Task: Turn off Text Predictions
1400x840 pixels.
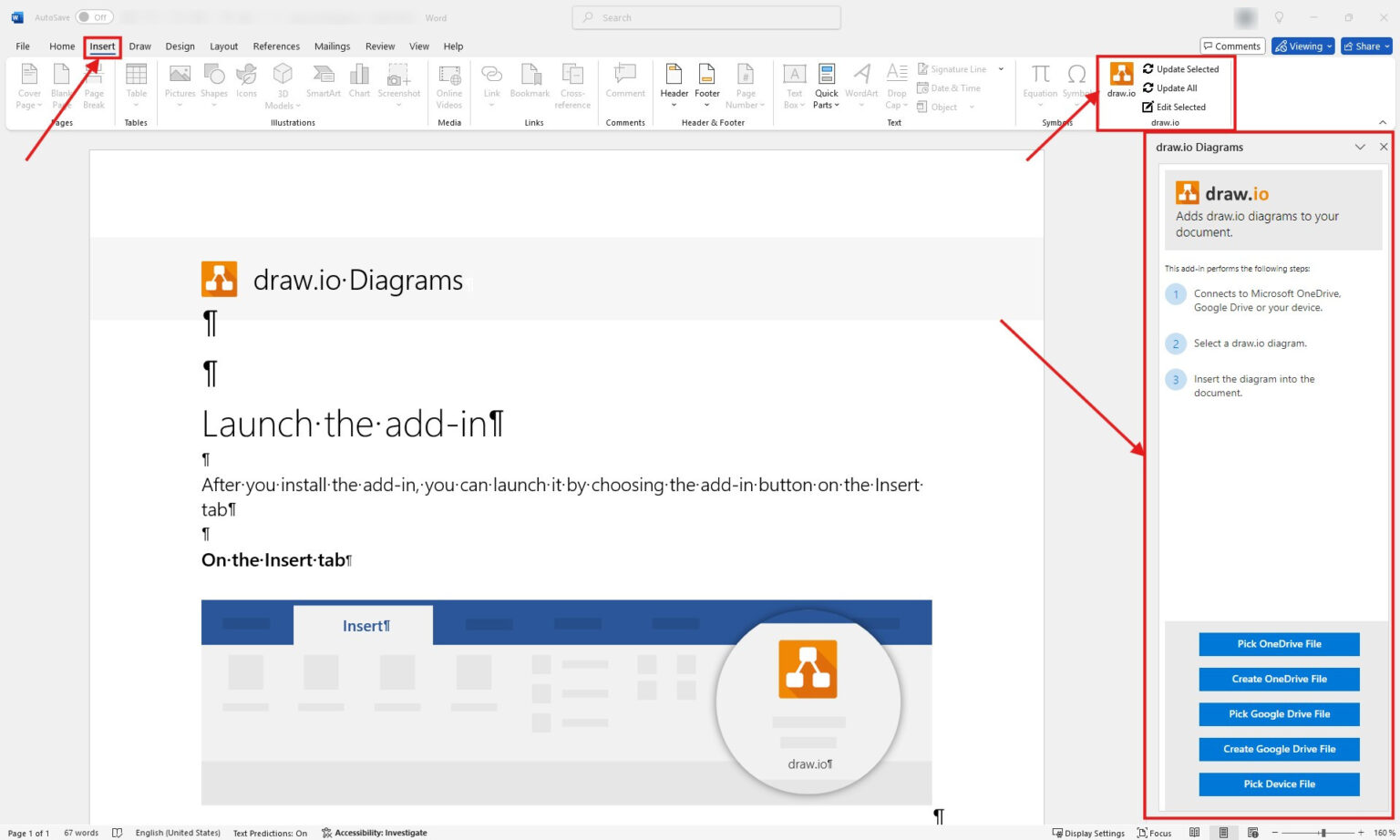Action: [270, 832]
